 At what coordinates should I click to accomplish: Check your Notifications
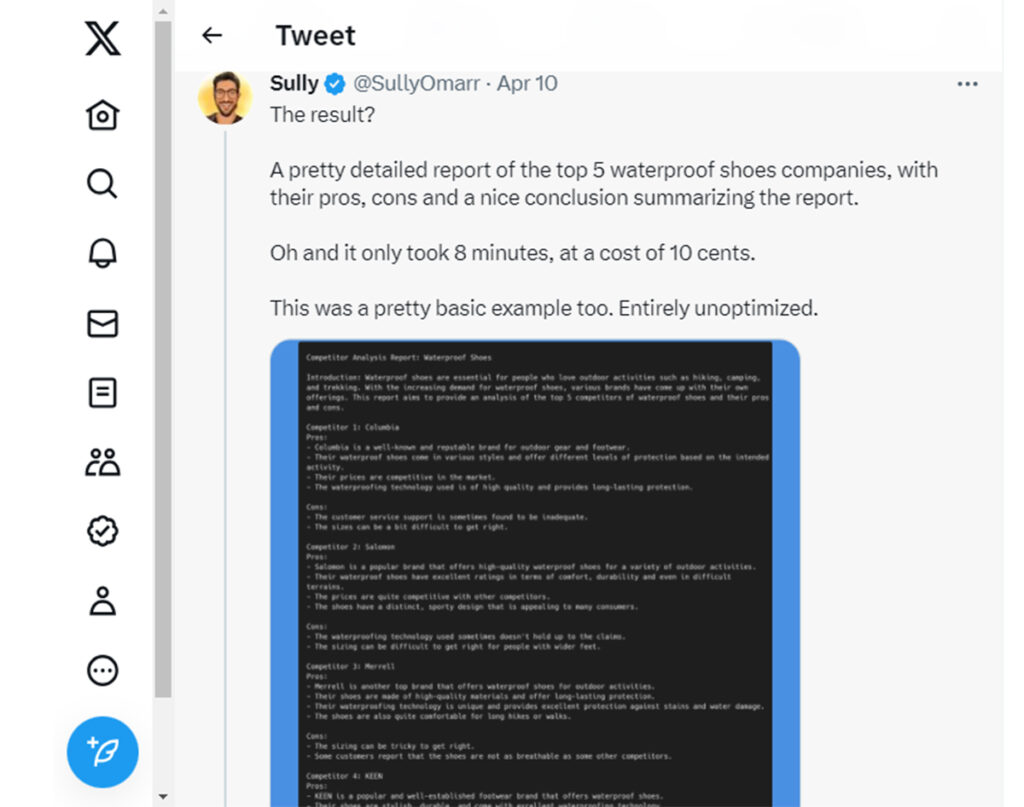point(101,253)
